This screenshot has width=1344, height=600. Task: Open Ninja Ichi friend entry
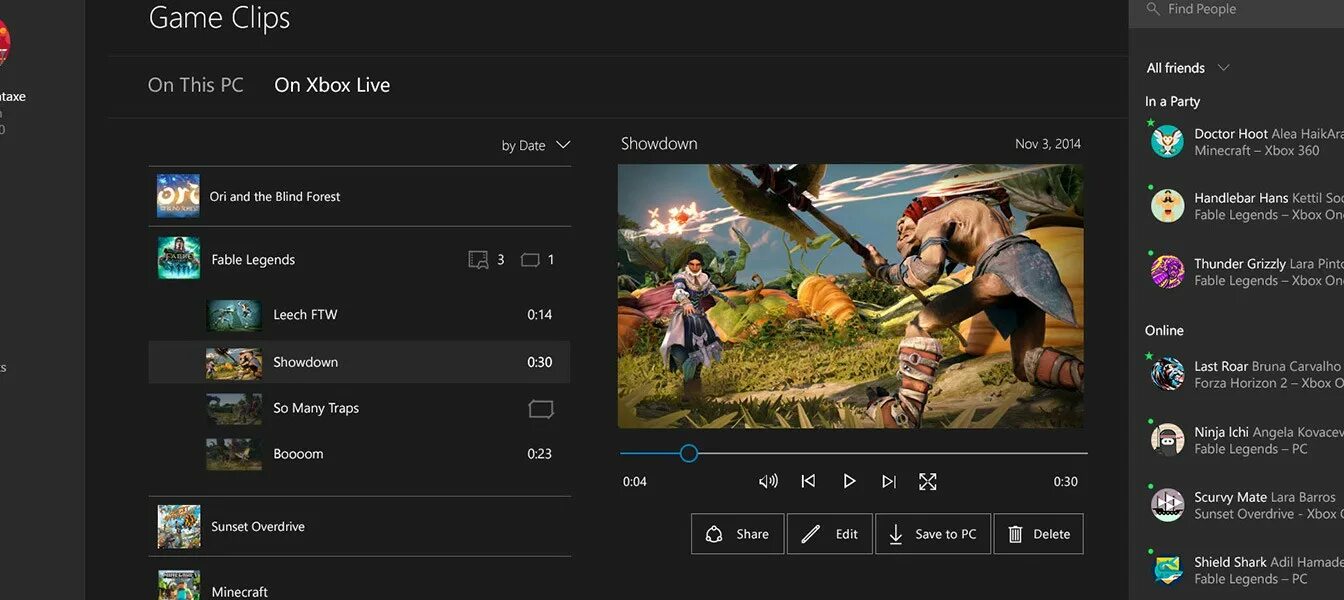pyautogui.click(x=1244, y=440)
